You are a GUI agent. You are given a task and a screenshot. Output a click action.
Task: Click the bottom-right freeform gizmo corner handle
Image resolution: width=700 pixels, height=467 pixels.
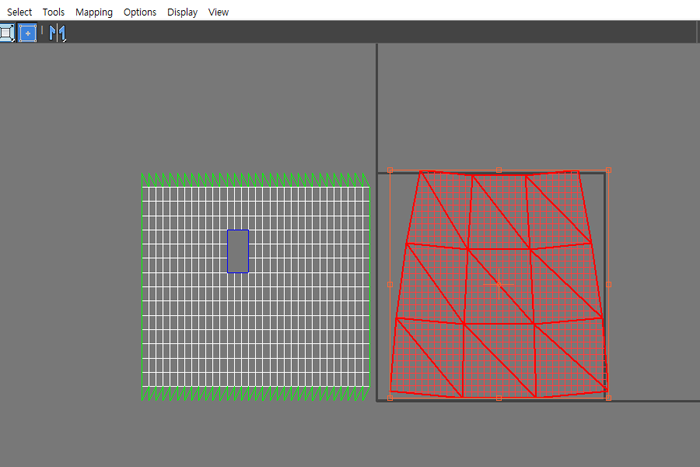tap(608, 398)
